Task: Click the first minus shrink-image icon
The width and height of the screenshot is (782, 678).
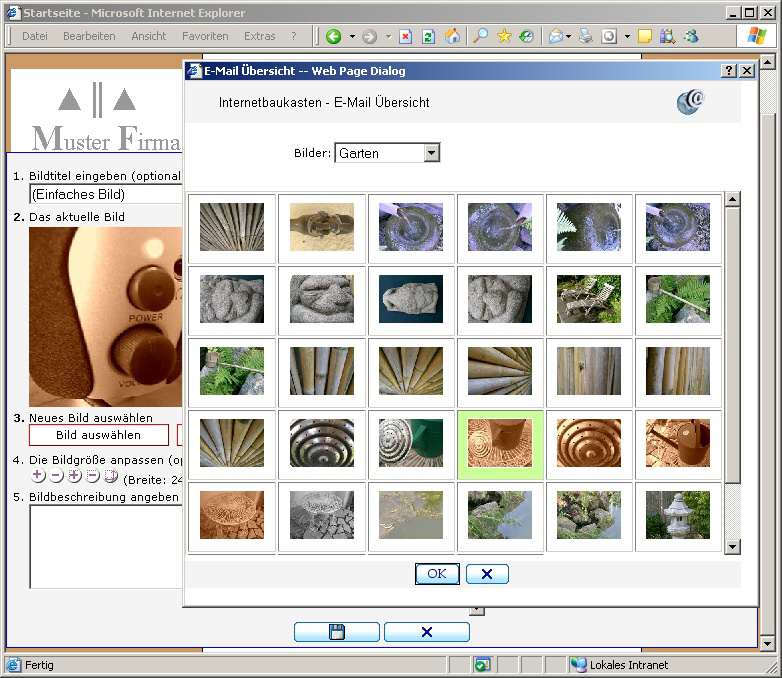Action: tap(56, 476)
